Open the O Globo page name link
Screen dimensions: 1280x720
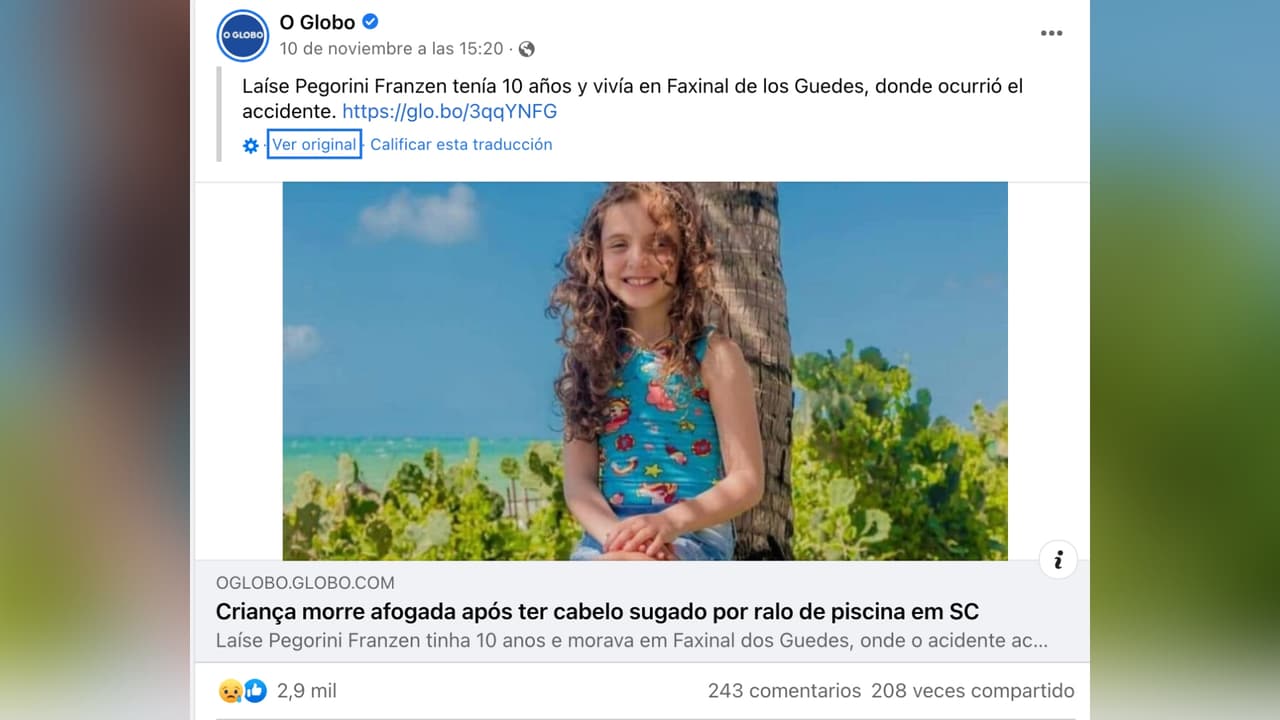[x=317, y=22]
